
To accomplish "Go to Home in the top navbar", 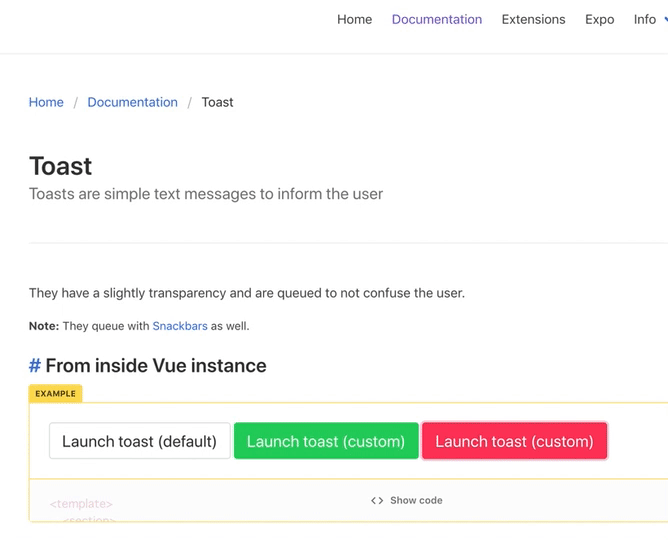I will tap(354, 19).
